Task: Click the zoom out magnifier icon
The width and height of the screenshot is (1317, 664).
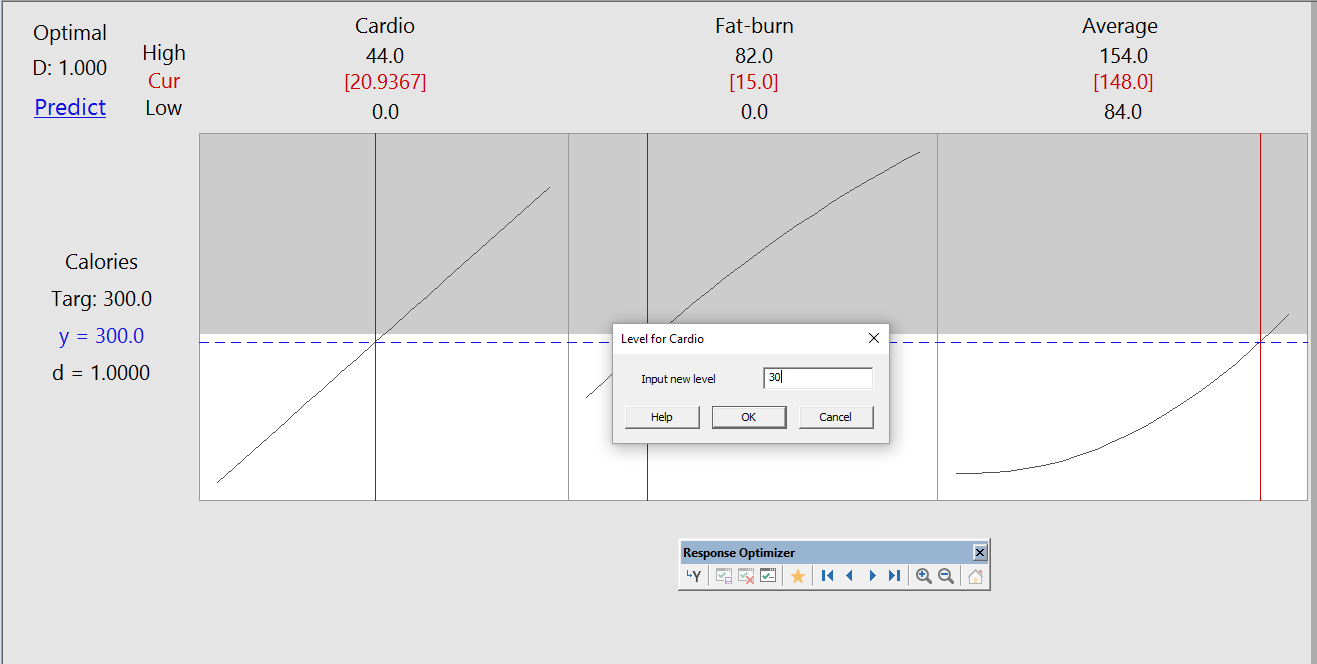Action: [945, 576]
